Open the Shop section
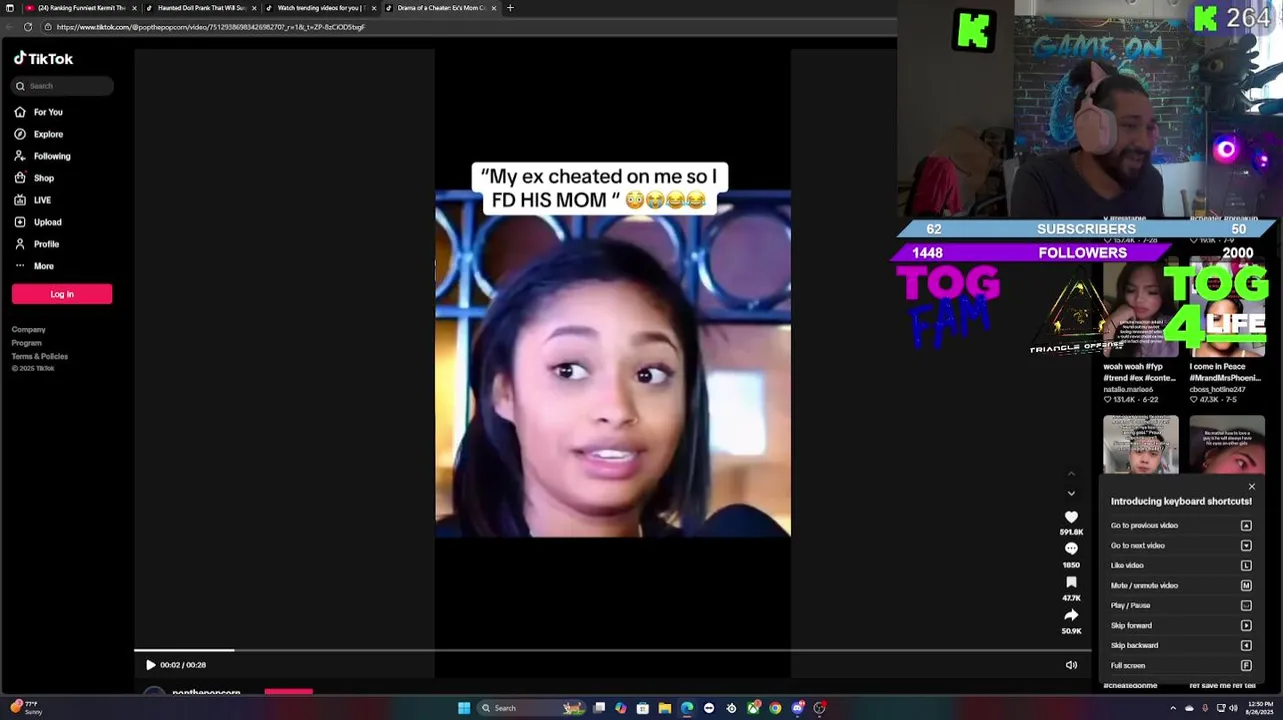The height and width of the screenshot is (720, 1283). tap(34, 178)
